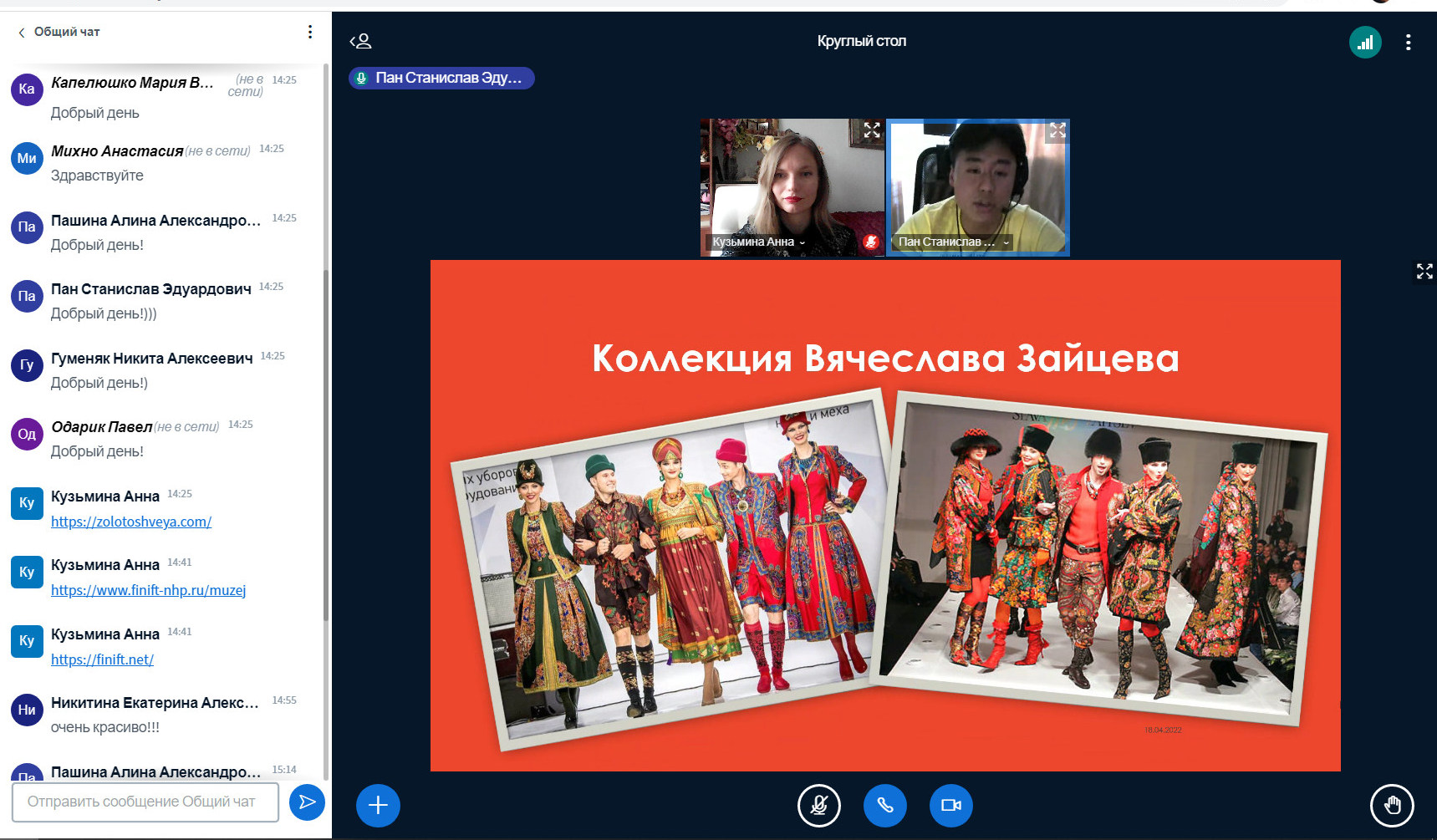Raise hand
The image size is (1437, 840).
1392,805
